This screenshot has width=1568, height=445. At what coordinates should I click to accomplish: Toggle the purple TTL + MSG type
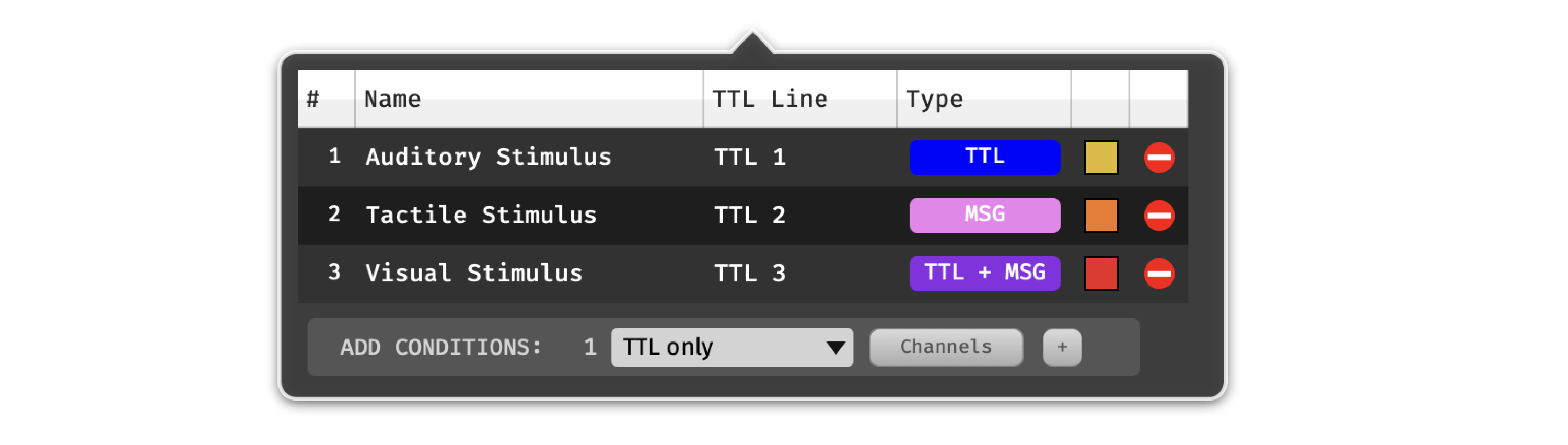pyautogui.click(x=984, y=273)
